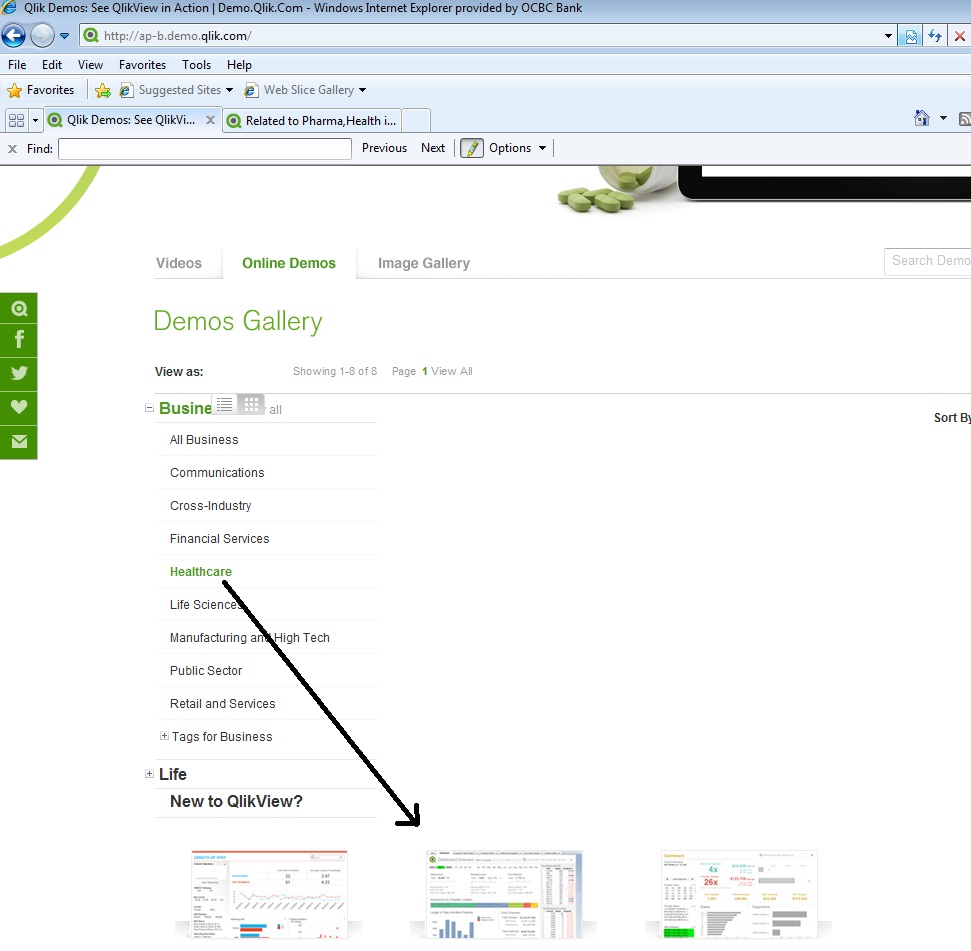Click page number 1 link

click(425, 371)
